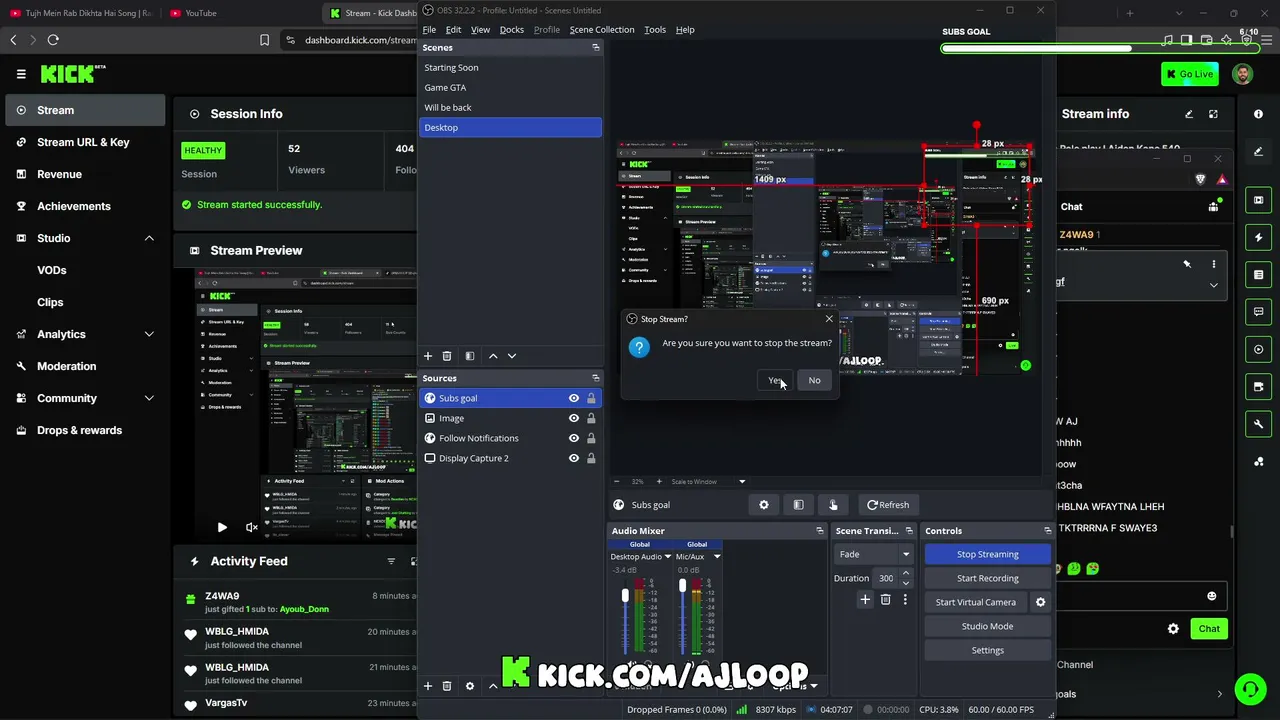This screenshot has width=1280, height=720.
Task: Expand the Community section in Kick sidebar
Action: click(149, 398)
